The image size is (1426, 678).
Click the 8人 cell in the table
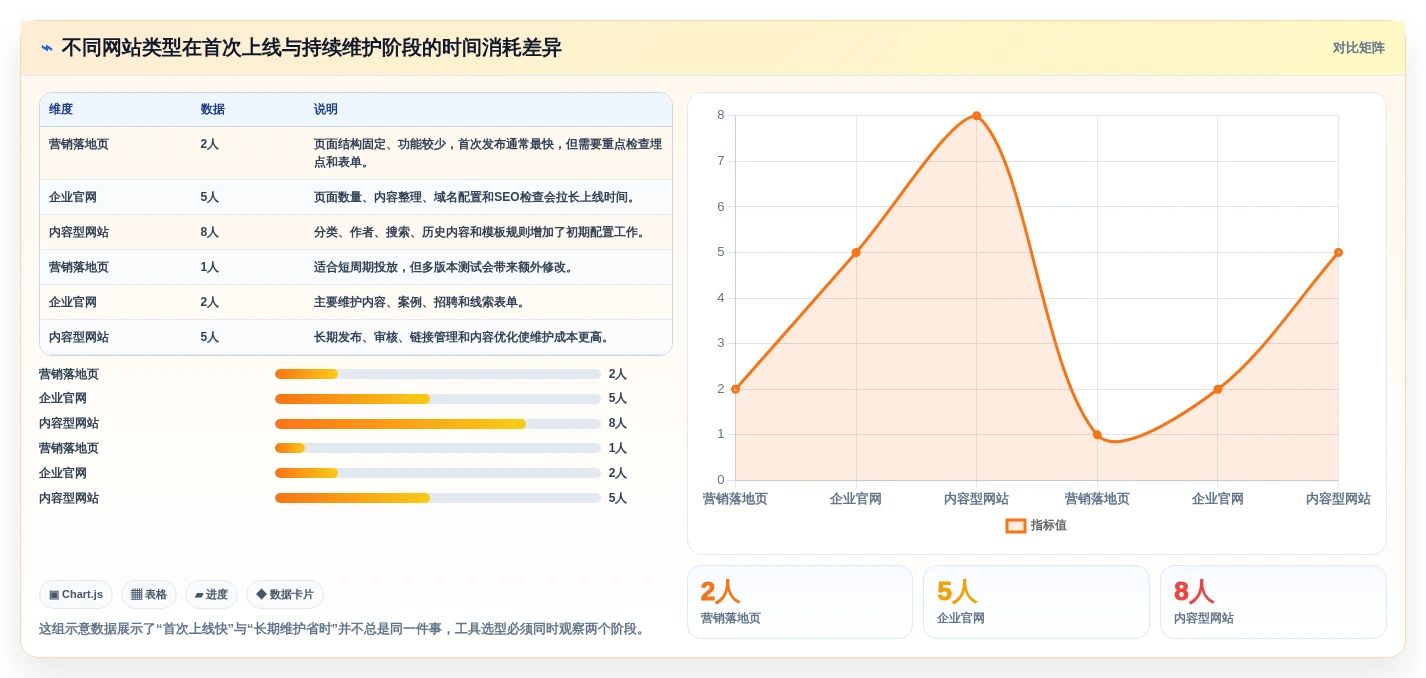point(209,232)
